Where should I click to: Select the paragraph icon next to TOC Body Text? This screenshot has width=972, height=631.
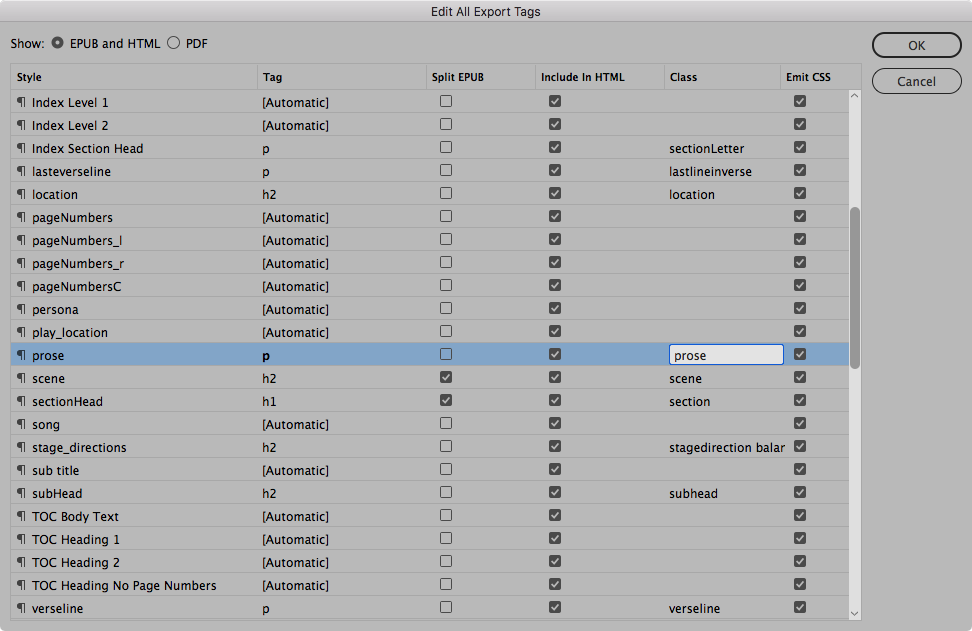point(20,516)
